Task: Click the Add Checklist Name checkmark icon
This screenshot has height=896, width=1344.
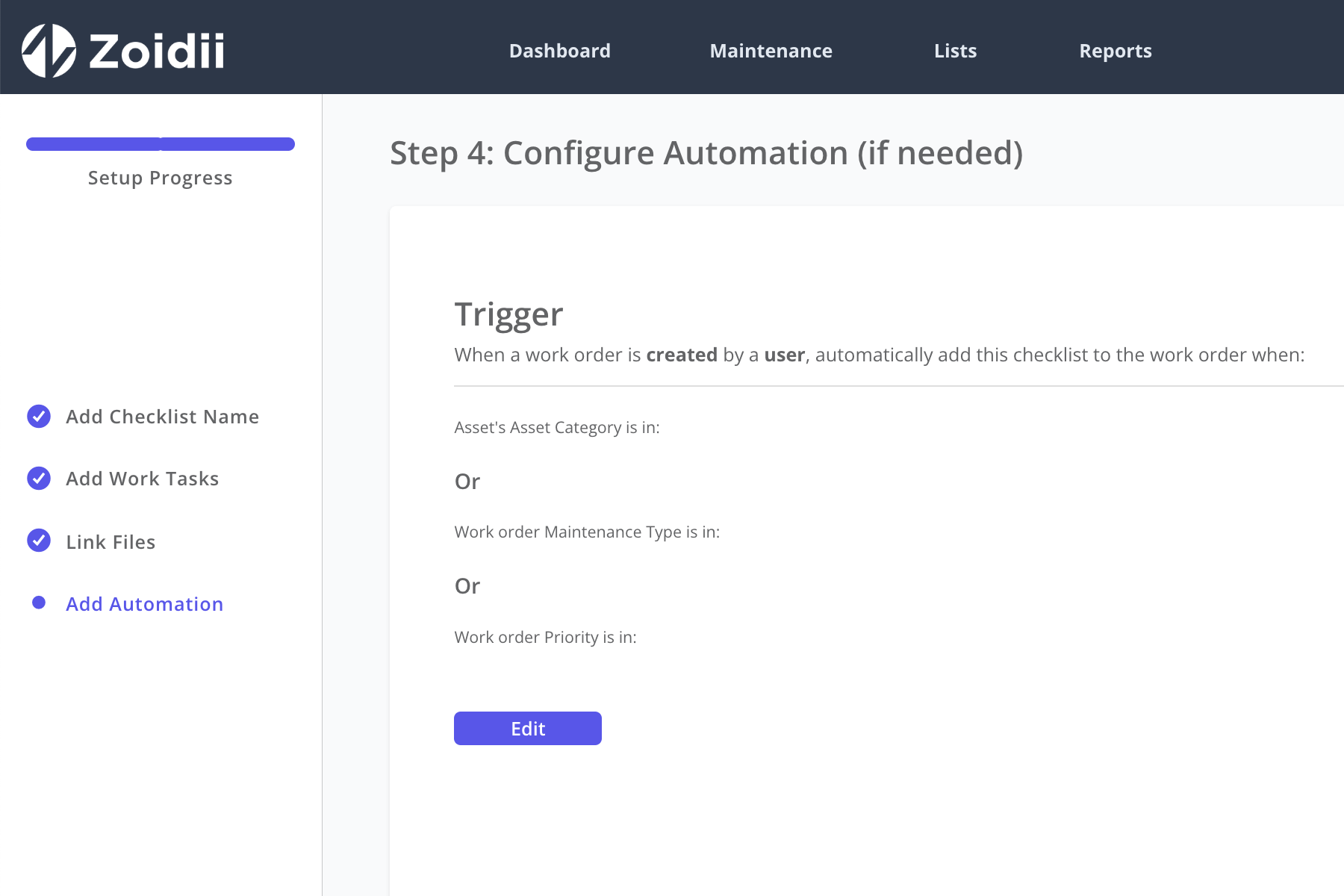Action: (39, 416)
